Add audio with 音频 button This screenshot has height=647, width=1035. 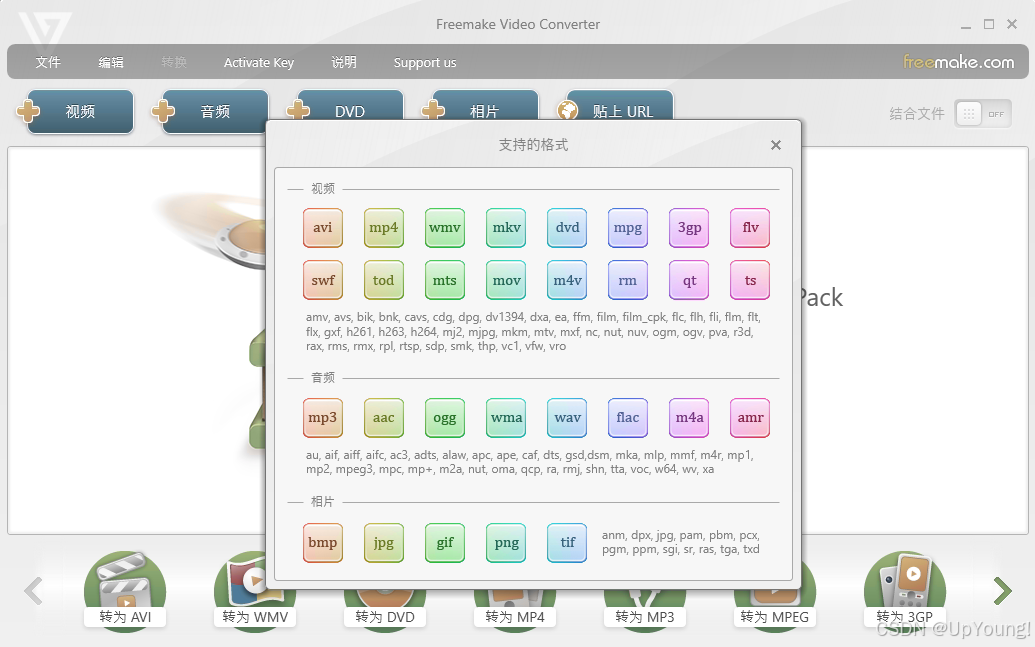[x=210, y=111]
